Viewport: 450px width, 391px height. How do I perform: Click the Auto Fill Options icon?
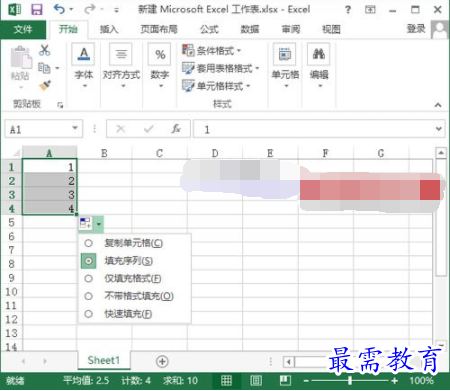[x=86, y=224]
